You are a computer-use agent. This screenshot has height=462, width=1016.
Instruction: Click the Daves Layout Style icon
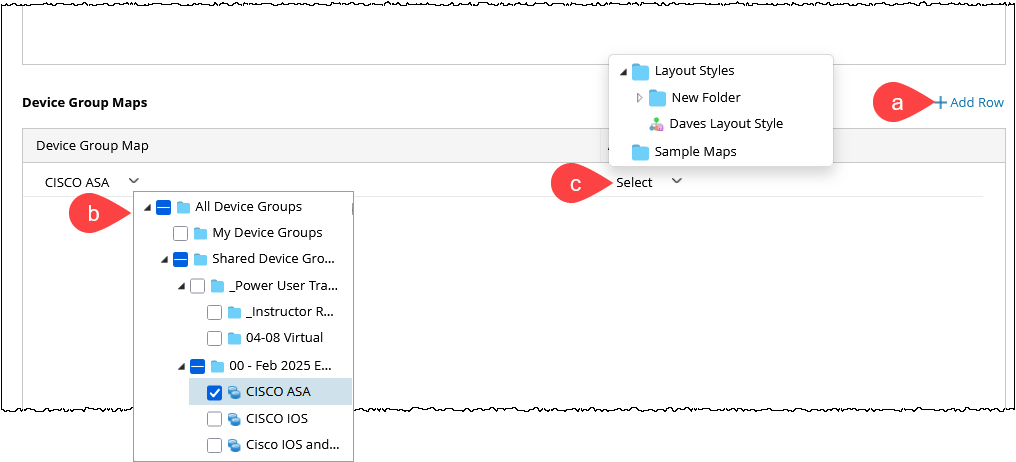tap(656, 124)
